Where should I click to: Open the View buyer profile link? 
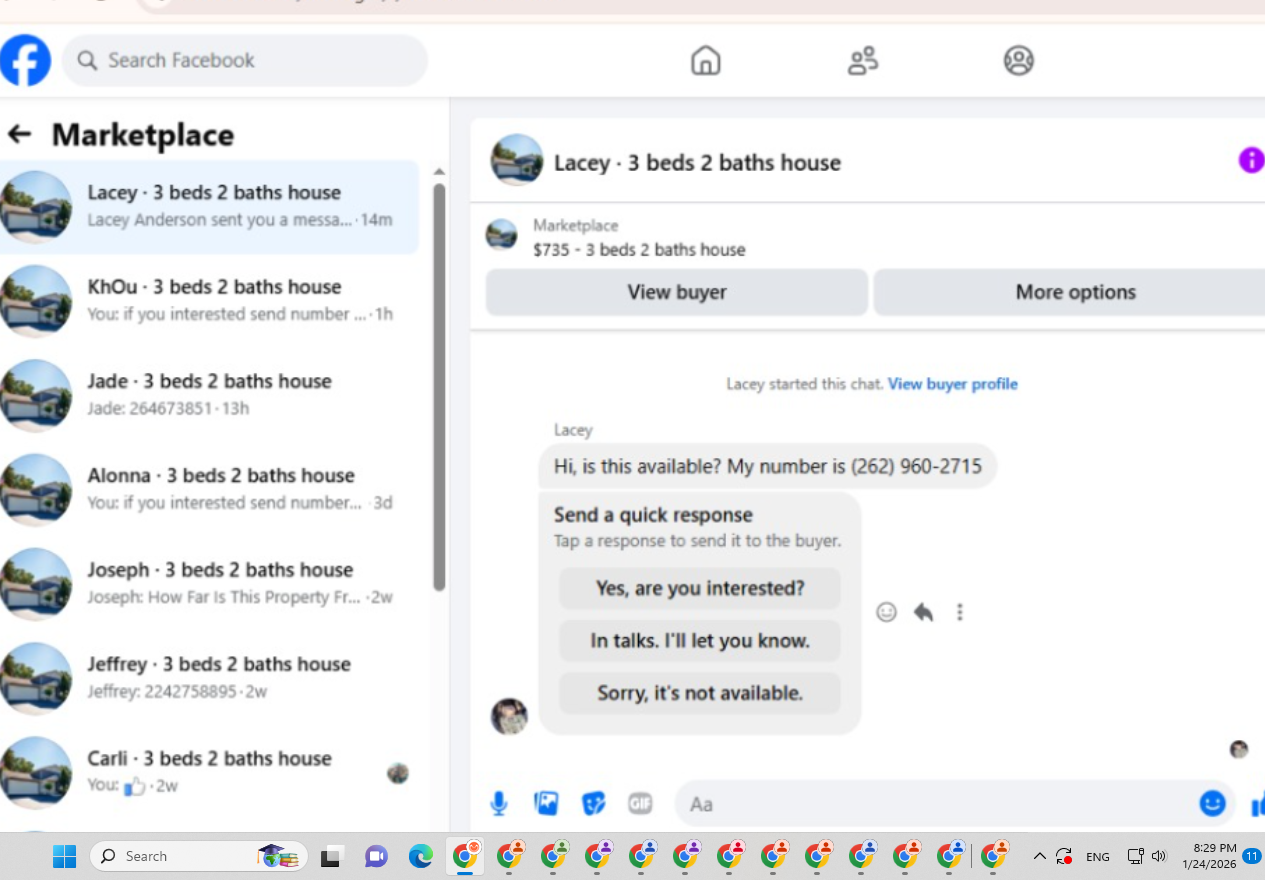click(x=953, y=384)
